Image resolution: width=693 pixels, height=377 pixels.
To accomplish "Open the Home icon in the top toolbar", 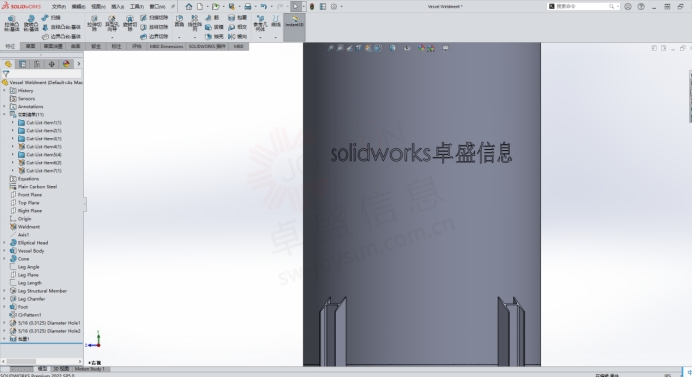I will point(189,7).
